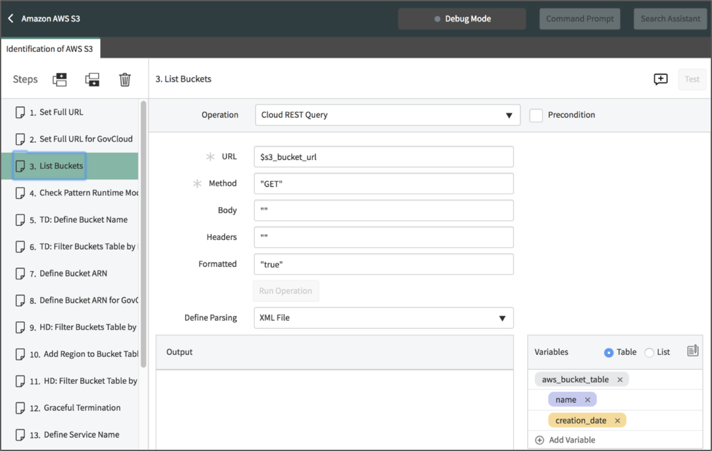The width and height of the screenshot is (712, 451).
Task: Click the page icon for step 12 Graceful Termination
Action: click(x=20, y=408)
